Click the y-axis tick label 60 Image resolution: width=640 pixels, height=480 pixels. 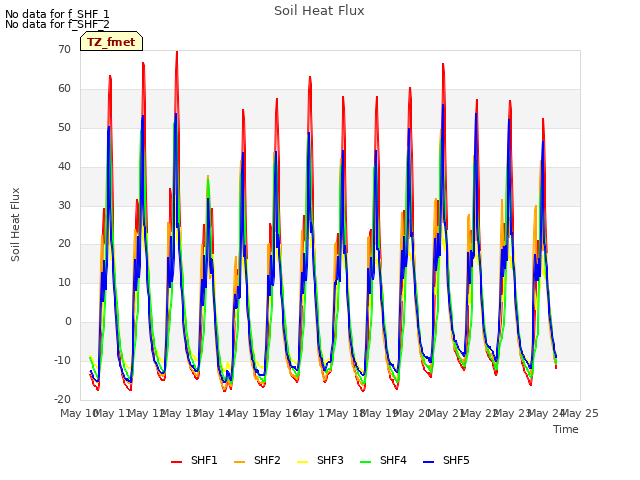pos(64,88)
